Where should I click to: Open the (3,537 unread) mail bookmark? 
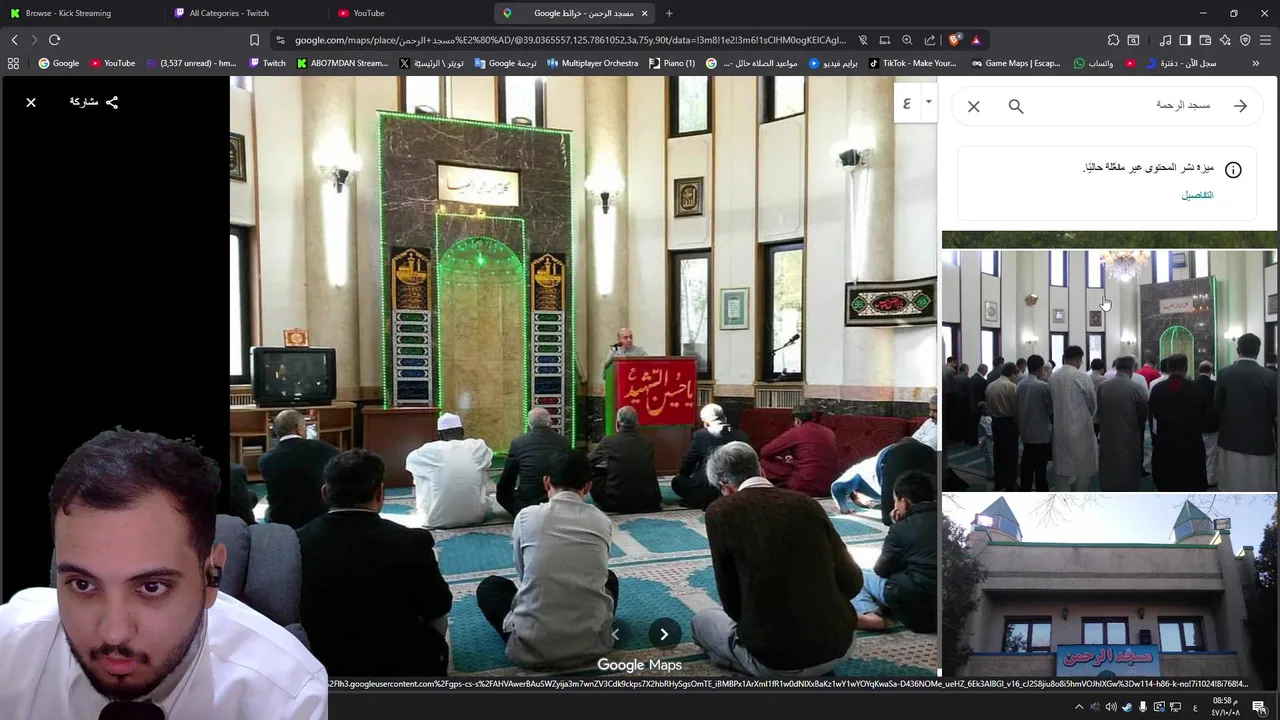point(191,63)
